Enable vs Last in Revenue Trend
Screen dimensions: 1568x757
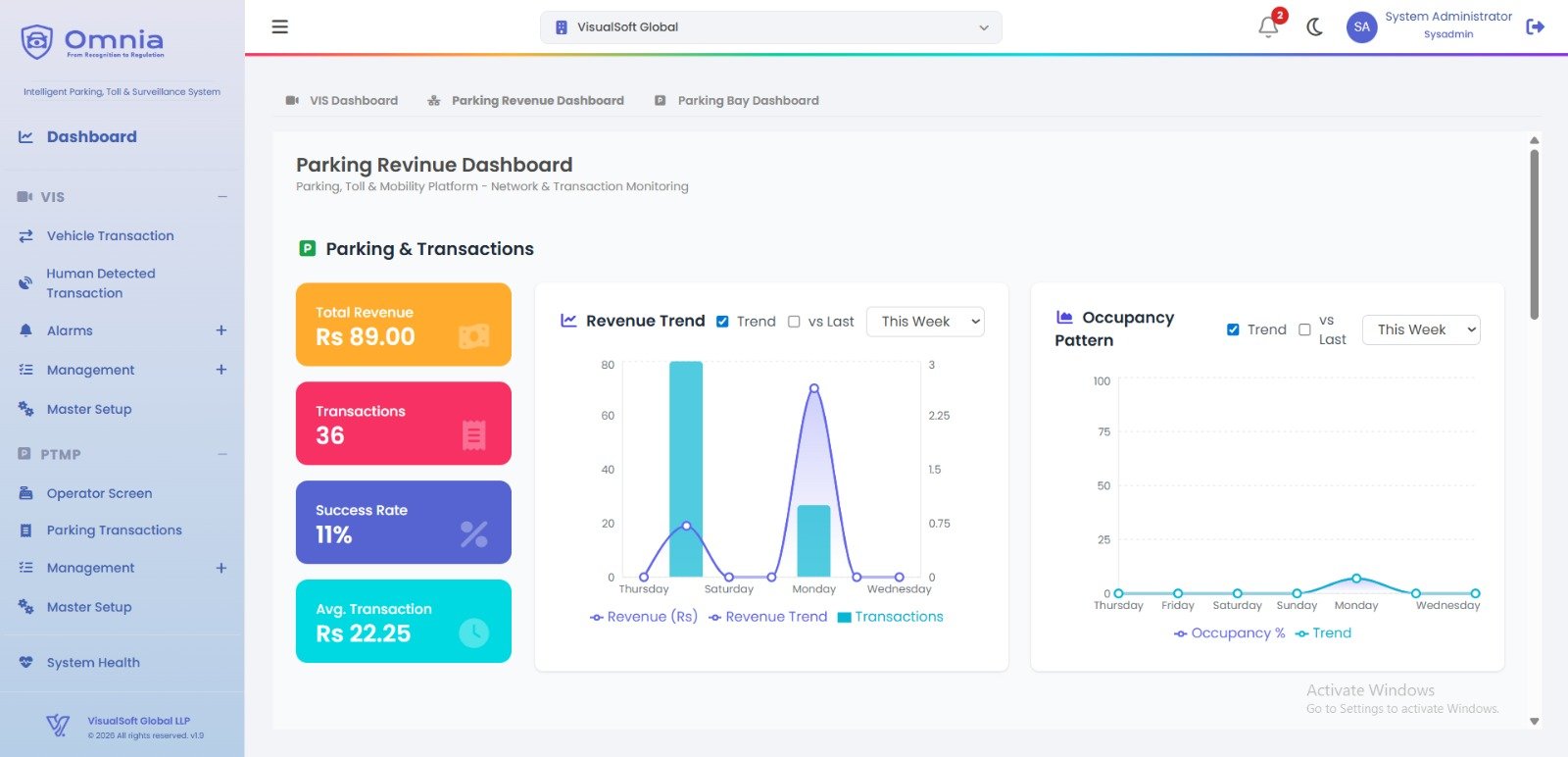tap(794, 322)
